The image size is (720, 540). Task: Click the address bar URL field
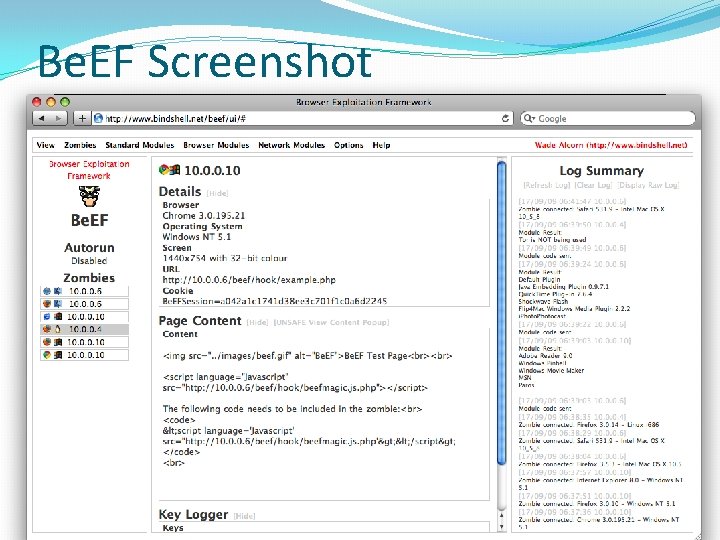pyautogui.click(x=301, y=118)
